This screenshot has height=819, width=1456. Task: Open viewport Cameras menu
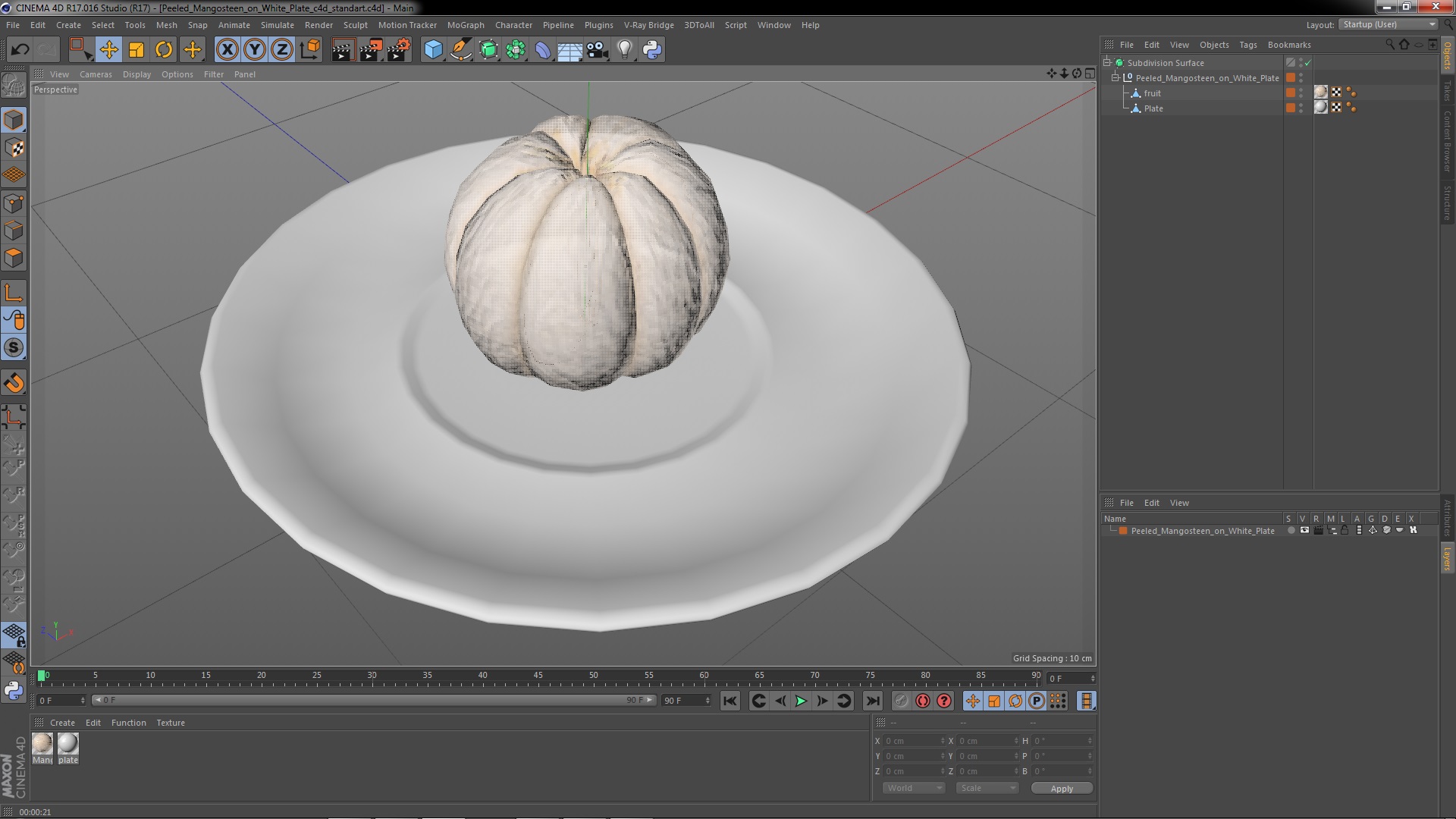coord(96,74)
